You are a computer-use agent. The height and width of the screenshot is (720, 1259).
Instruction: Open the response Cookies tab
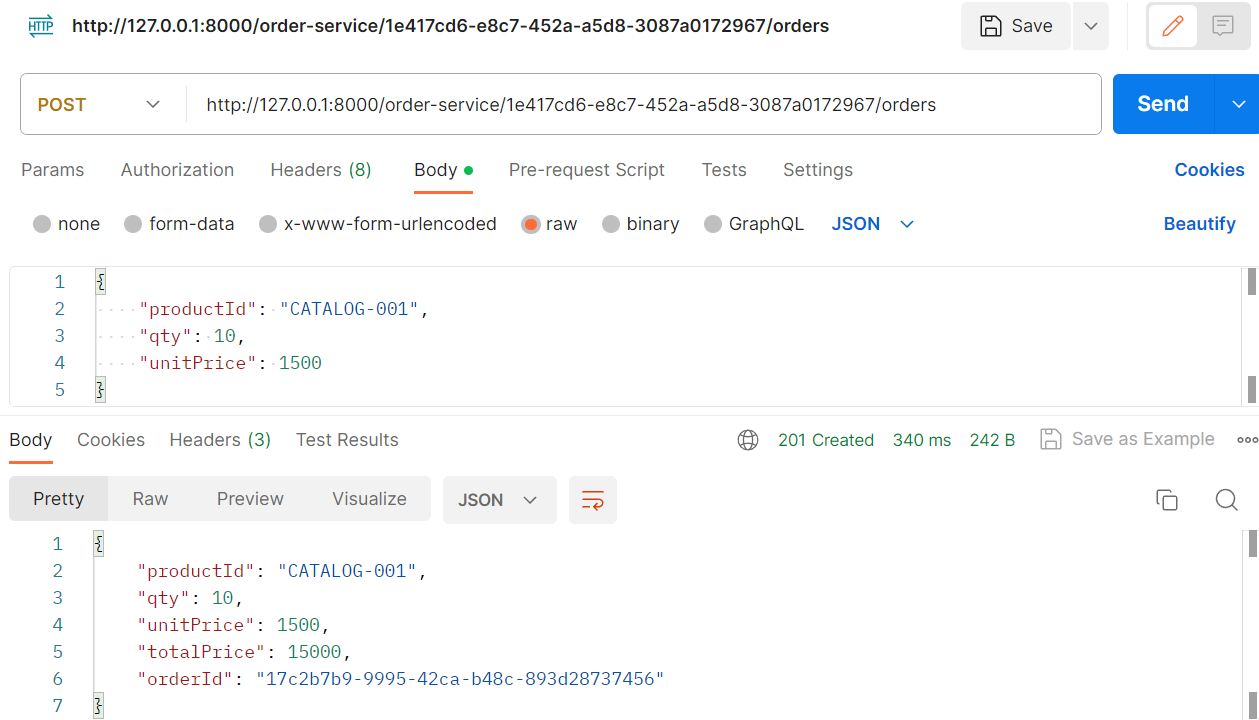tap(111, 440)
